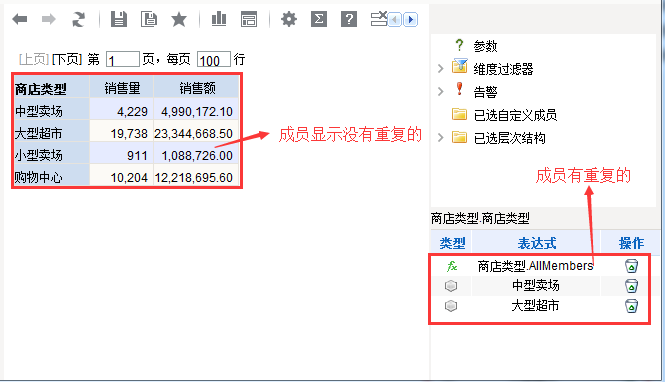Image resolution: width=665 pixels, height=382 pixels.
Task: Click the question mark help icon
Action: click(349, 19)
